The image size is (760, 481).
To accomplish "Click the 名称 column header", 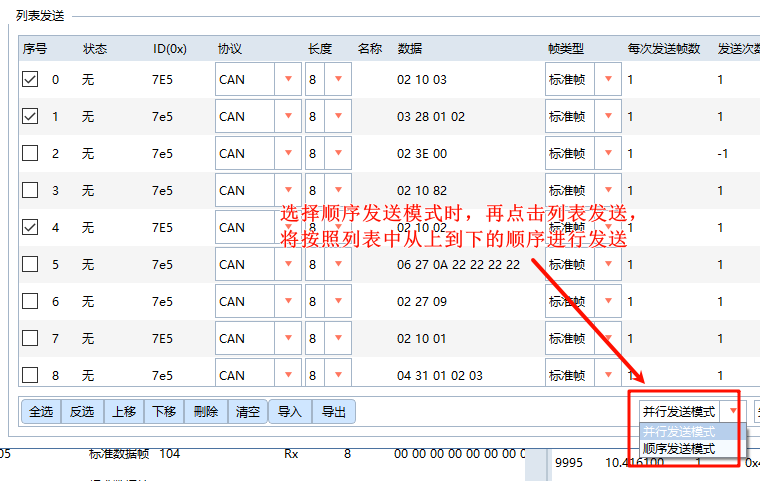I will pos(370,48).
